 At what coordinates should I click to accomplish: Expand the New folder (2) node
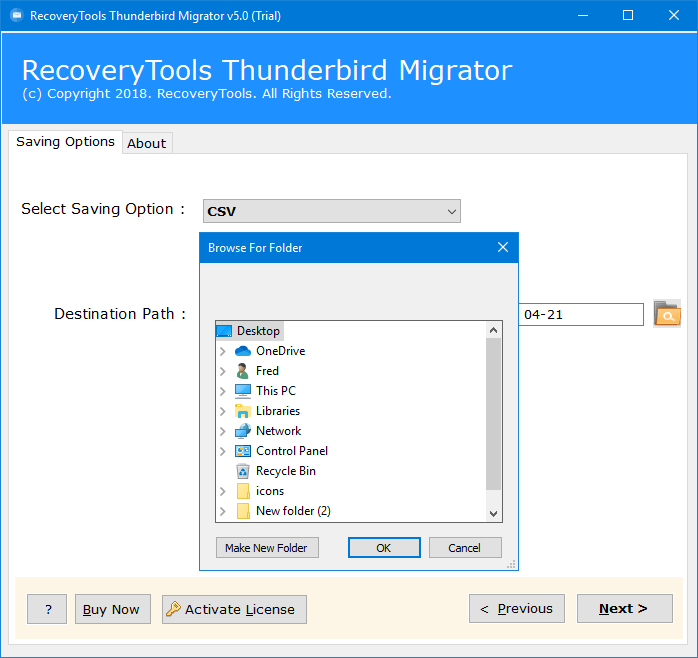(223, 511)
